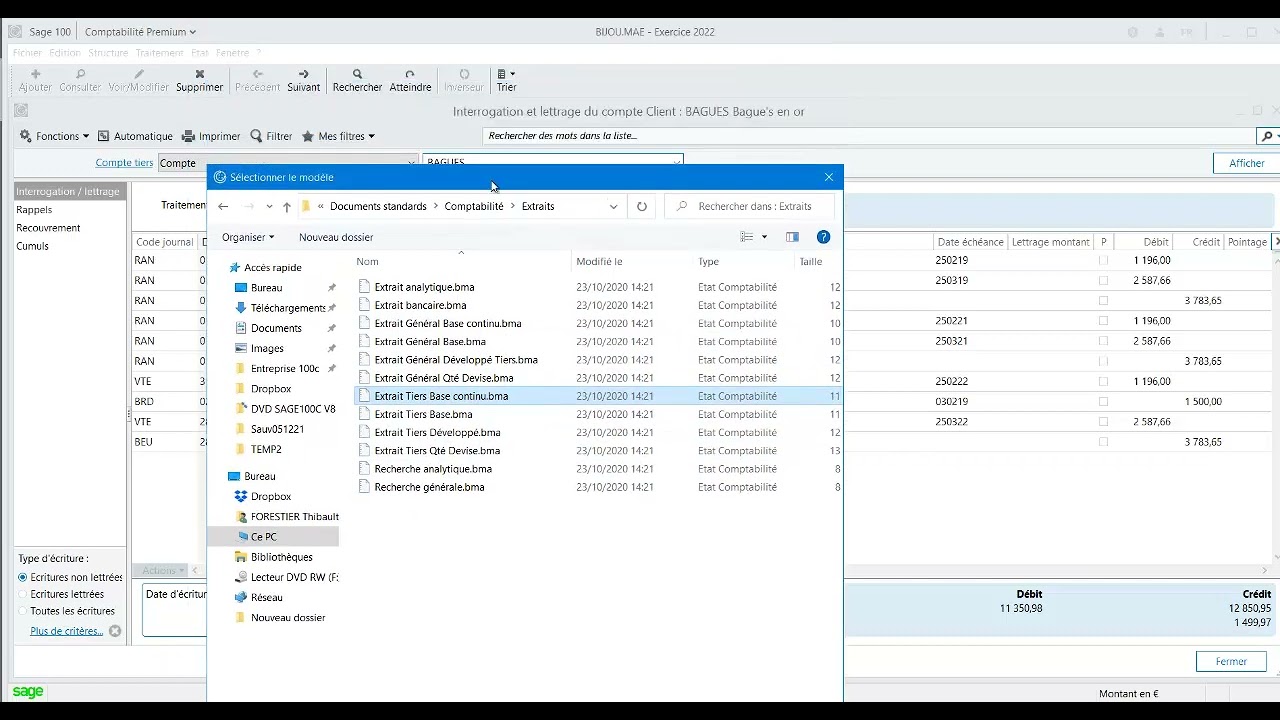Select Extrait Général Base continu.bma
Screen dimensions: 1280x720
448,323
